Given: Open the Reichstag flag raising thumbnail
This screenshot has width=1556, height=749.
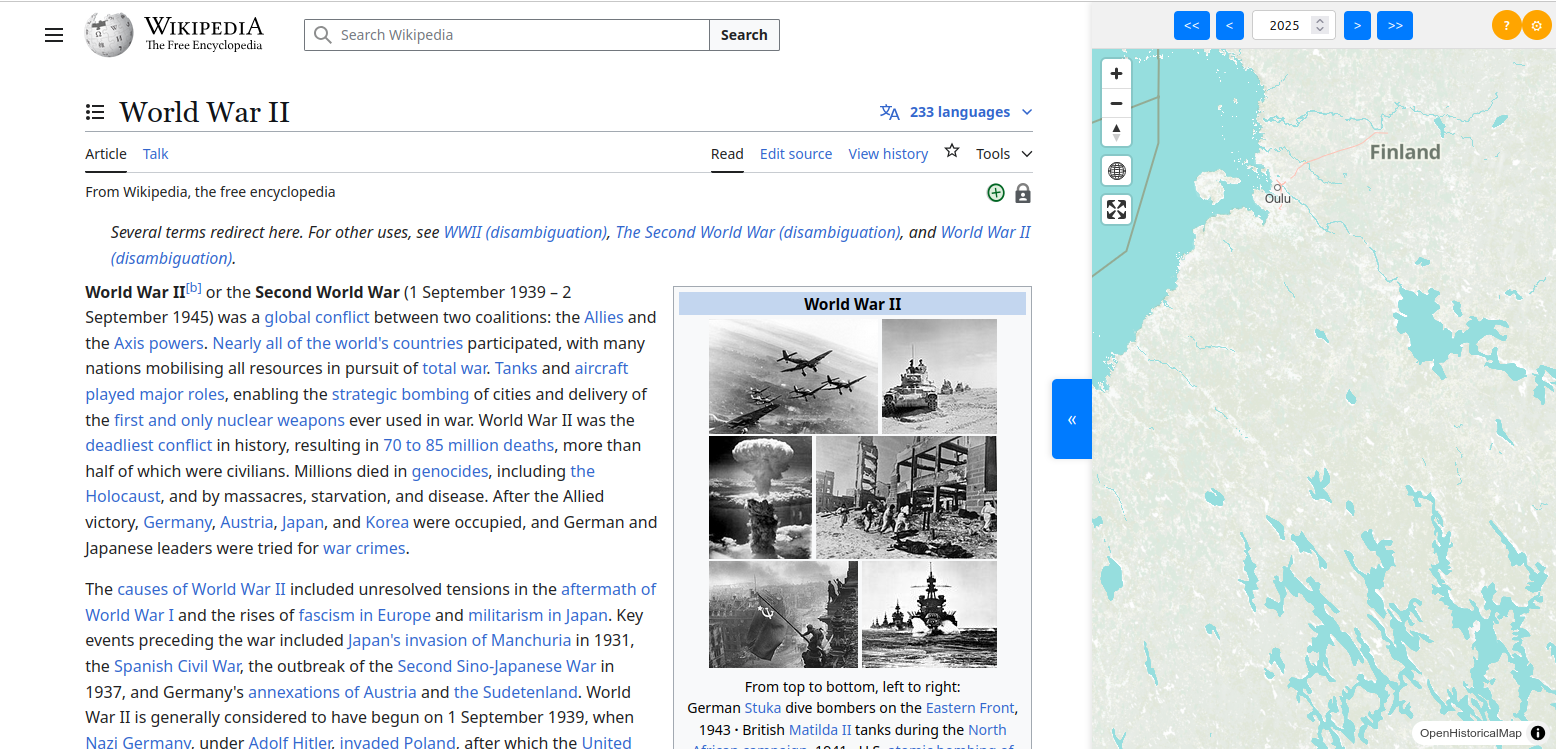Looking at the screenshot, I should (783, 614).
